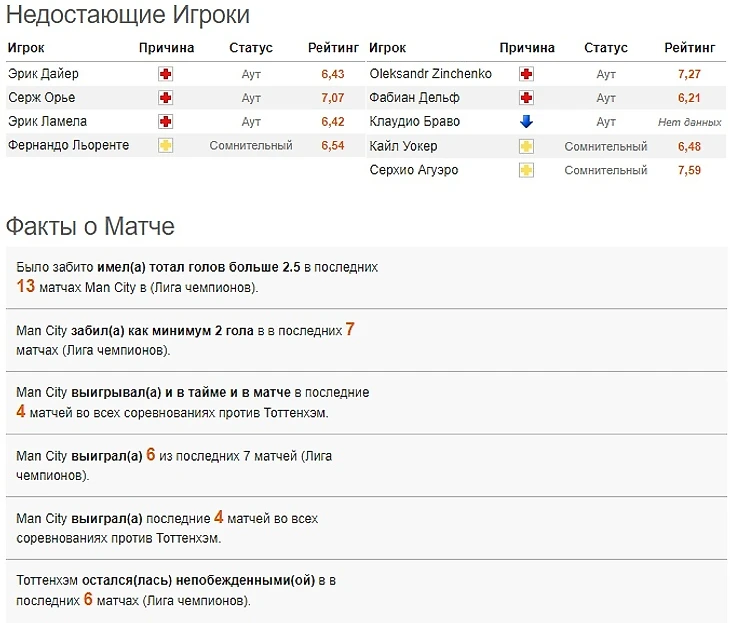Viewport: 730px width, 623px height.
Task: Click injury icon next to Серж Орье
Action: point(166,98)
